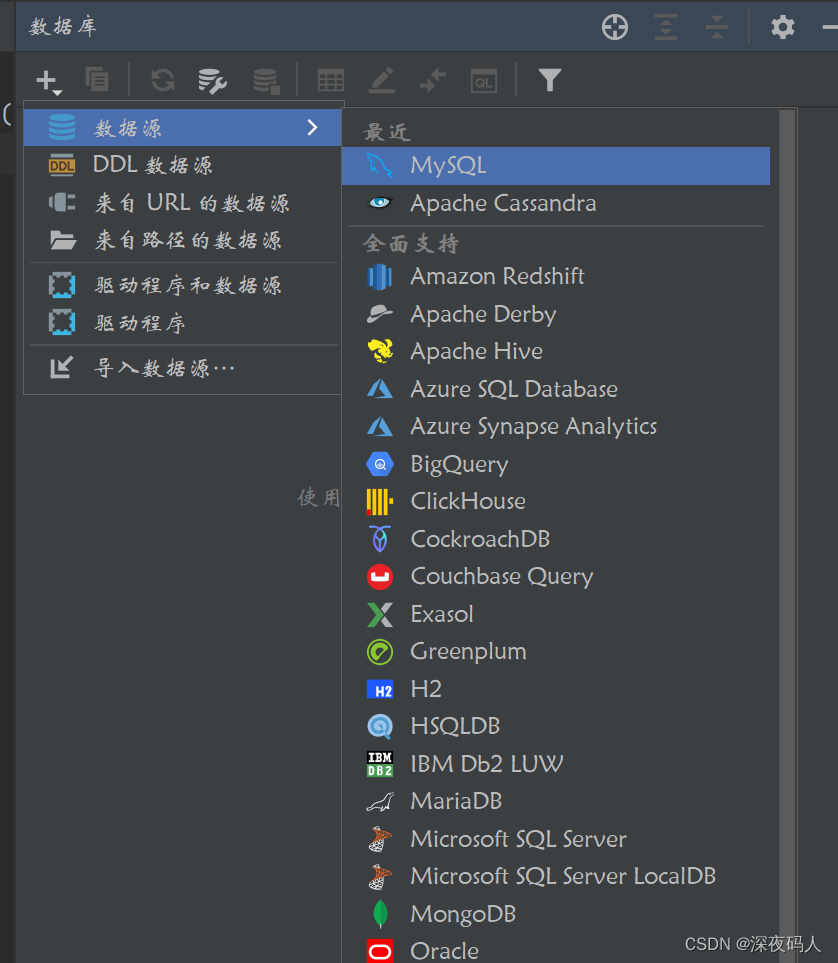Select Apache Hive data source

point(555,351)
